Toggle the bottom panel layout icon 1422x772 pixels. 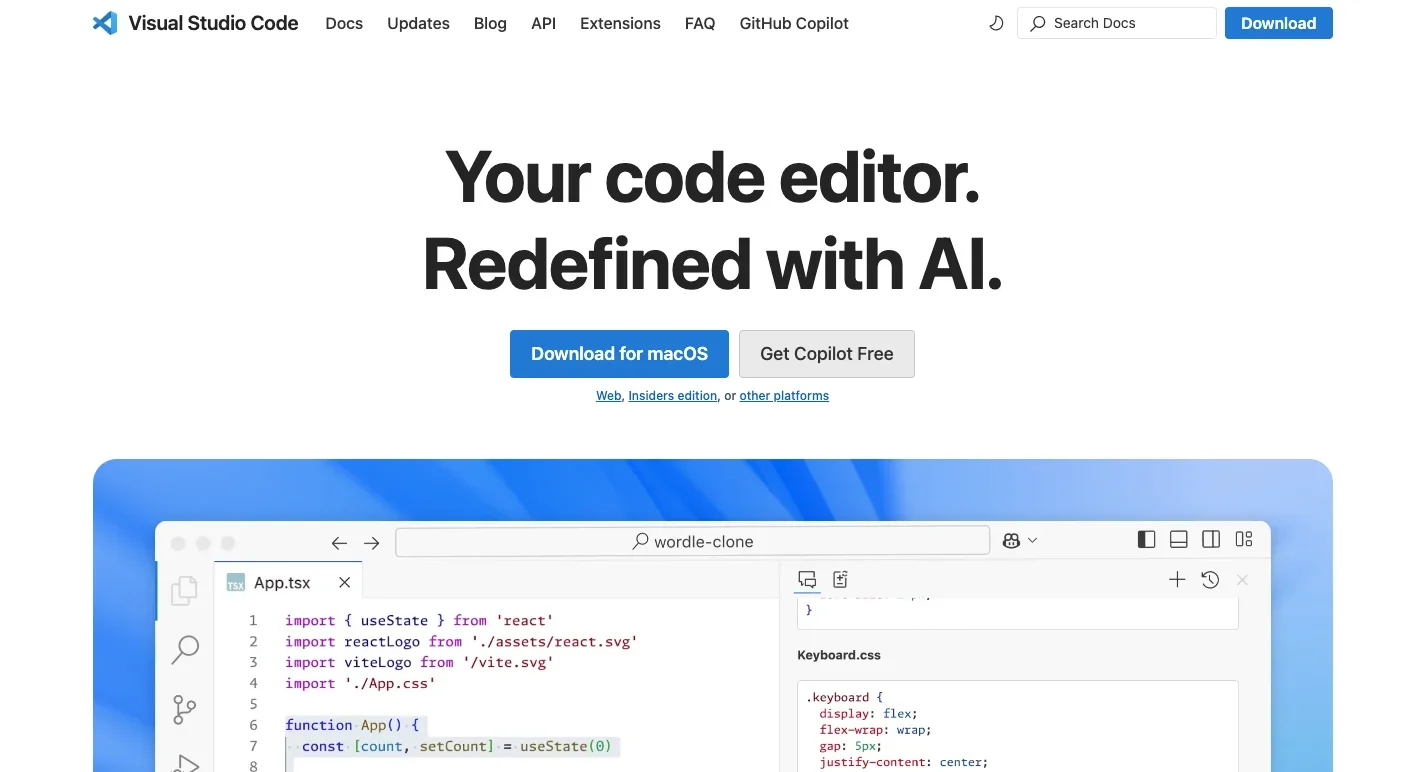[1179, 539]
